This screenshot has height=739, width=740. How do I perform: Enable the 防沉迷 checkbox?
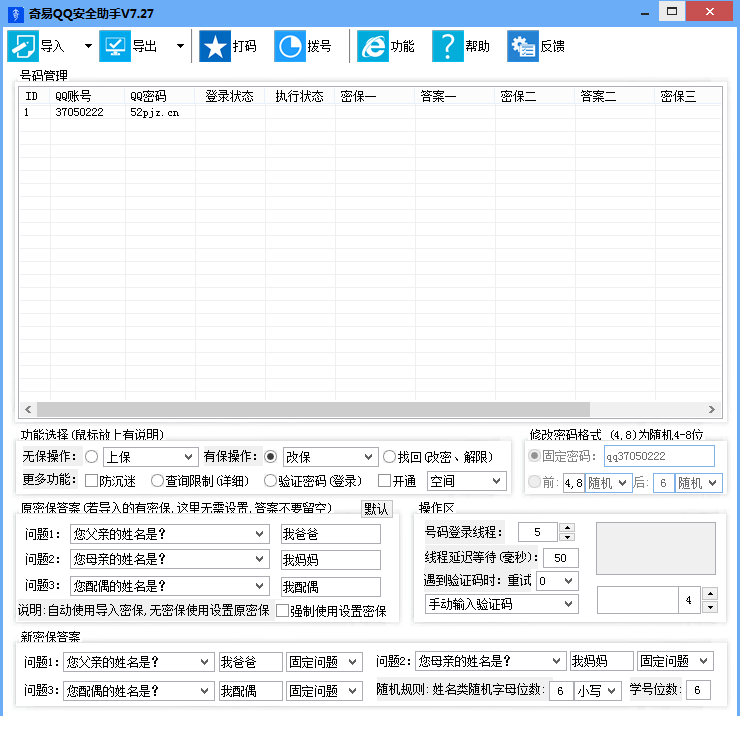point(92,481)
